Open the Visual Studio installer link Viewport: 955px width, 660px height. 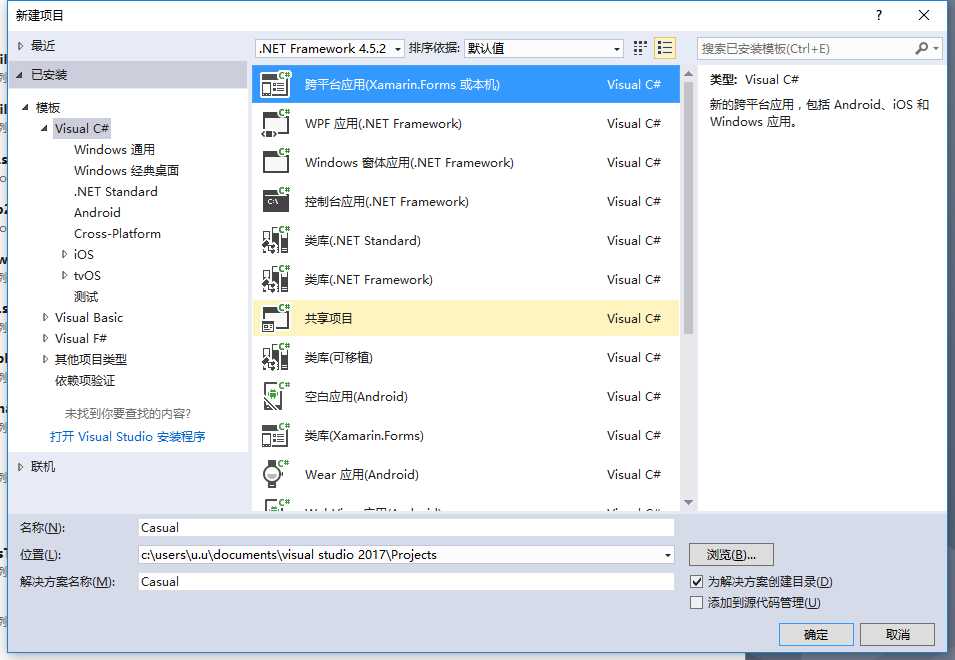127,437
